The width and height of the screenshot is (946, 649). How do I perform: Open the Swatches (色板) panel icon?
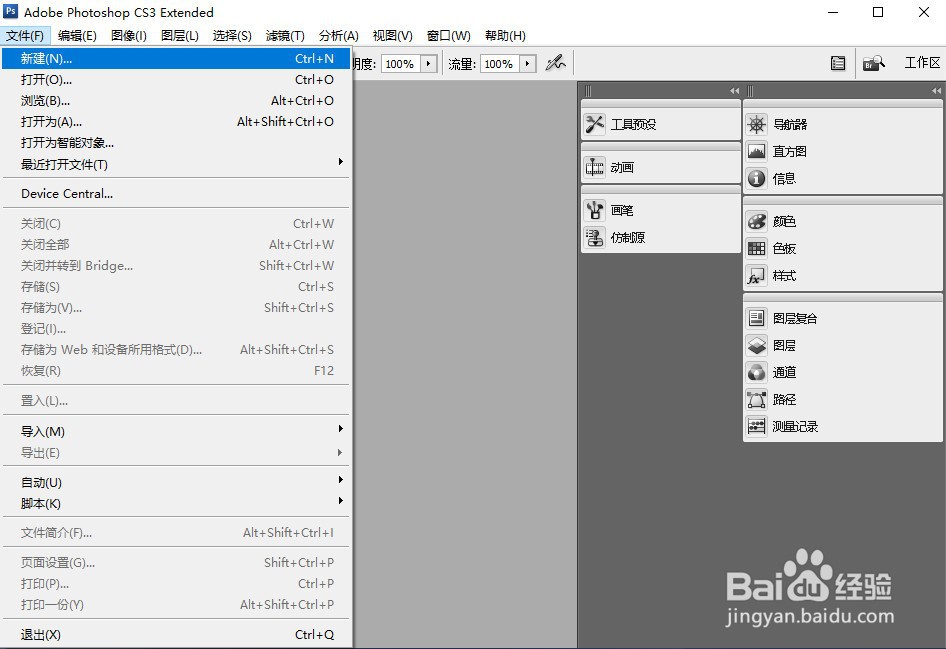pos(757,249)
